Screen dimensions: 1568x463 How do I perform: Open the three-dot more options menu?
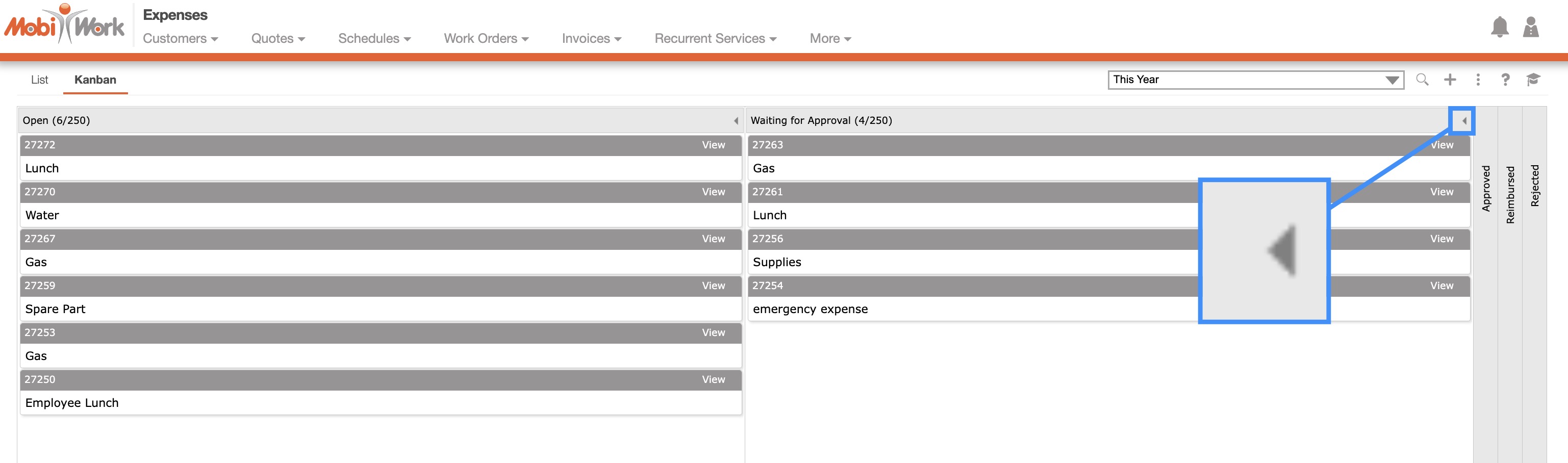(x=1478, y=80)
